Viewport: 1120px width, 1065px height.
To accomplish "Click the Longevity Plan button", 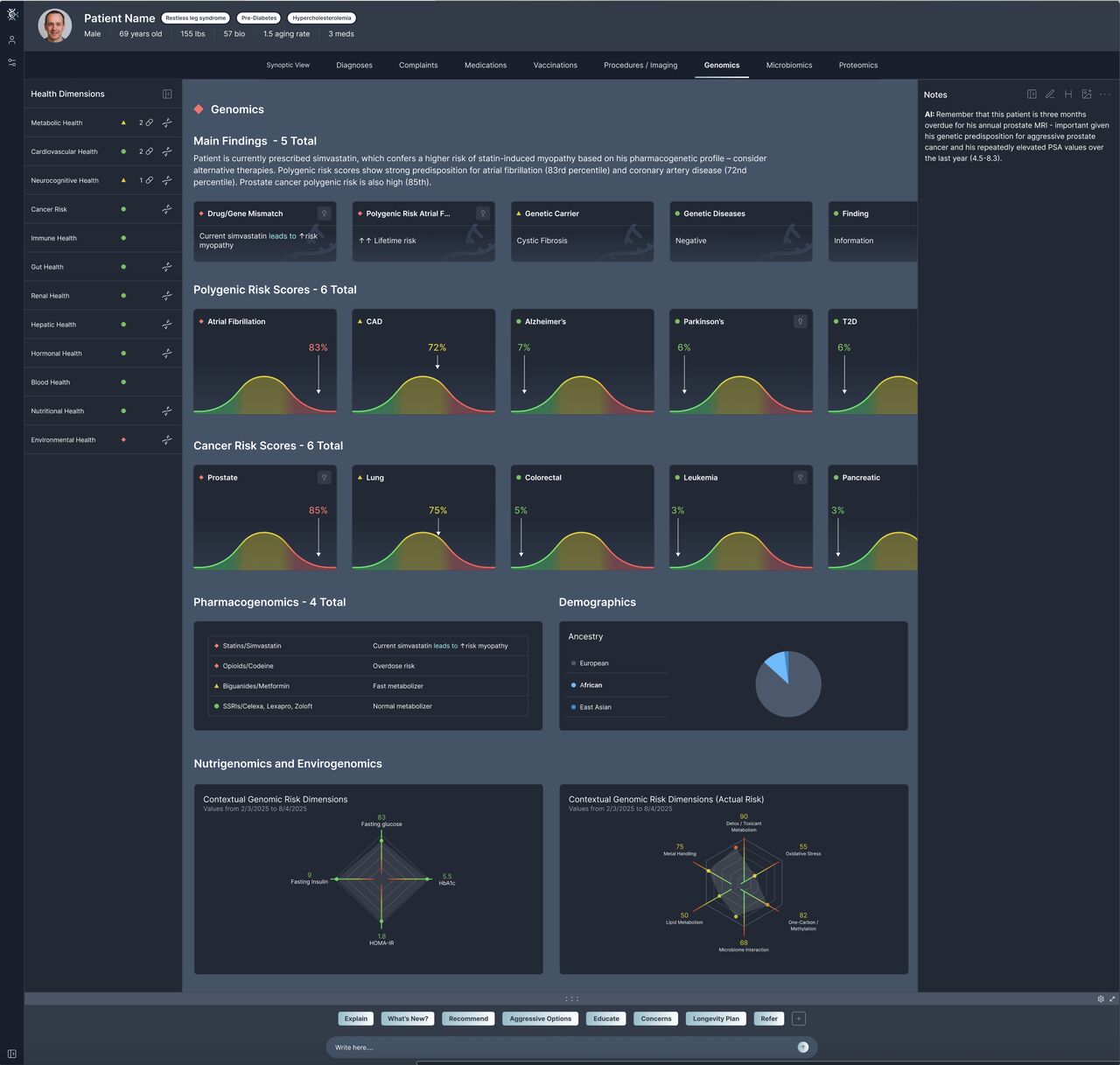I will [716, 1019].
